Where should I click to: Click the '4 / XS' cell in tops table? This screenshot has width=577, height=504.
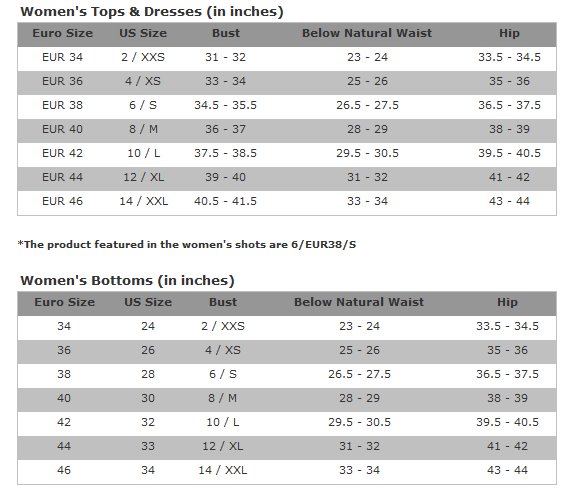click(143, 81)
